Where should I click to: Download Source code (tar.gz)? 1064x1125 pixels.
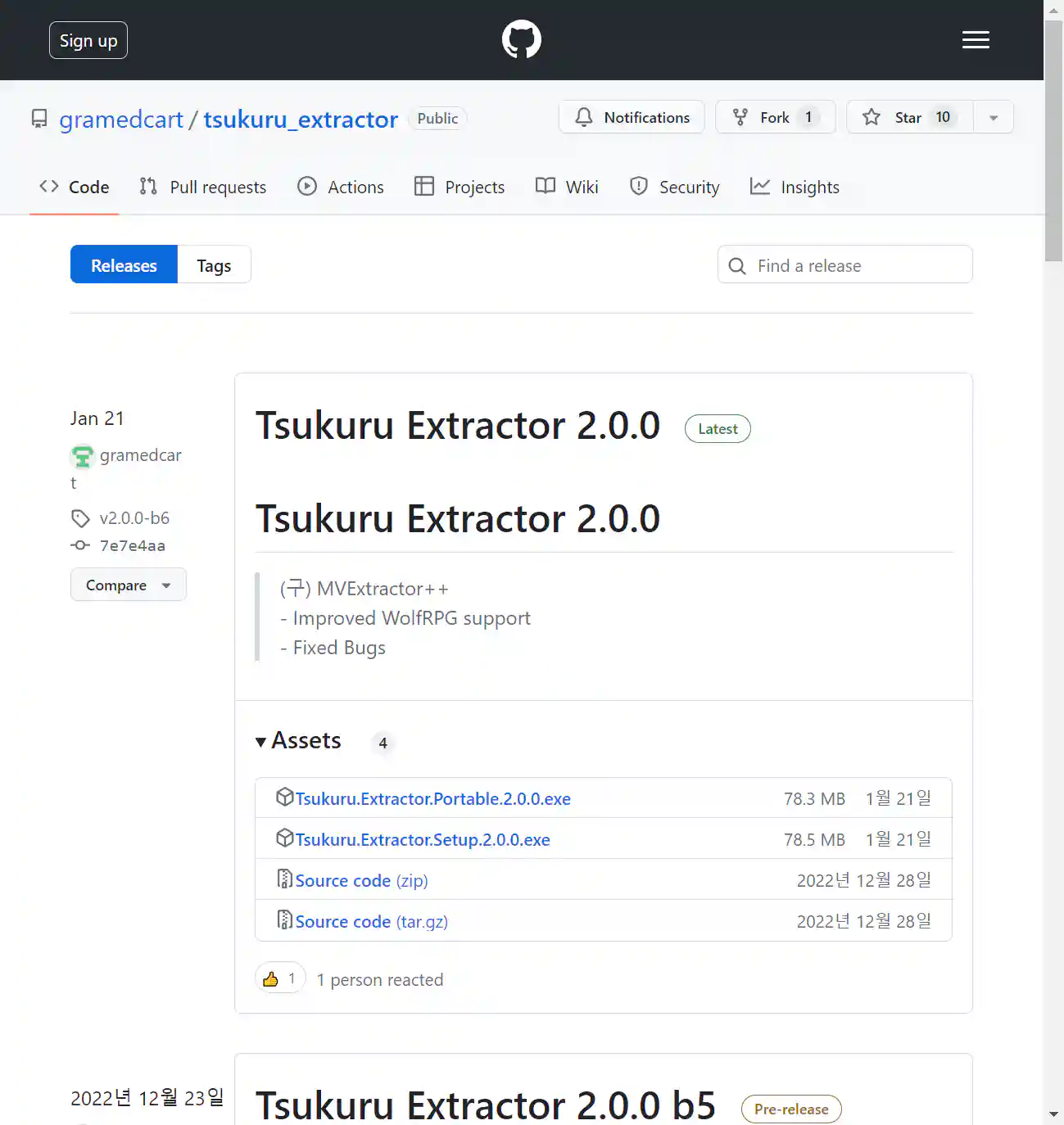pyautogui.click(x=372, y=921)
